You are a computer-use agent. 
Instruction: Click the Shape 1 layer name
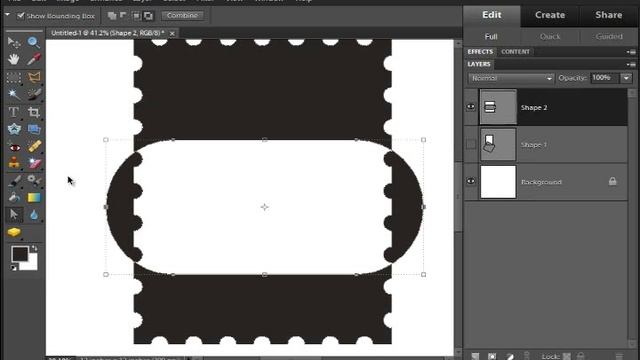click(x=534, y=145)
